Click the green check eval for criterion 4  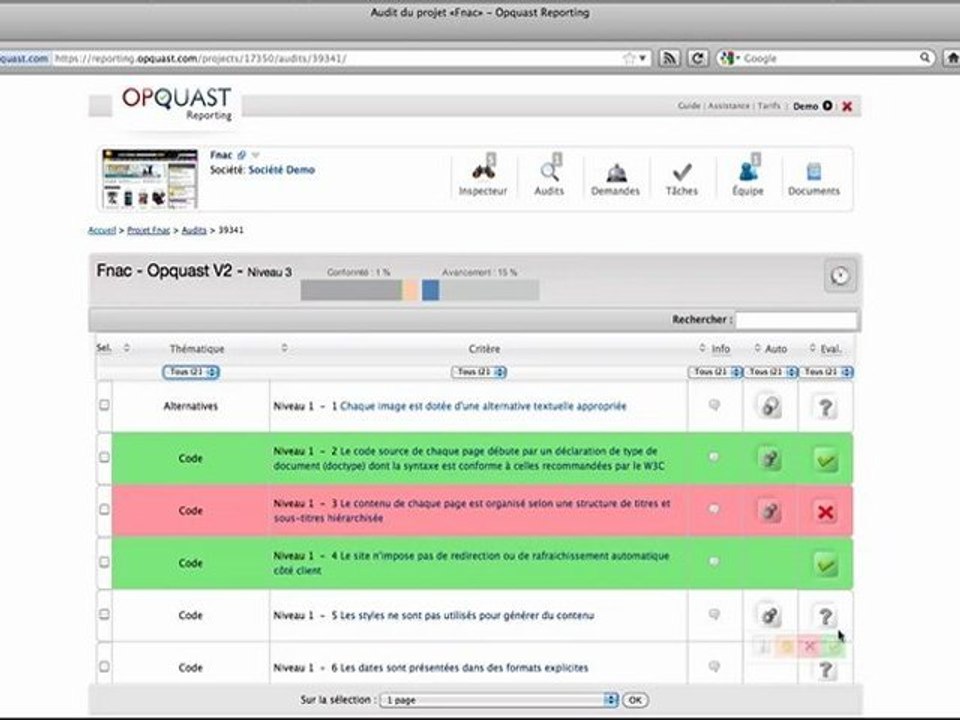tap(826, 564)
